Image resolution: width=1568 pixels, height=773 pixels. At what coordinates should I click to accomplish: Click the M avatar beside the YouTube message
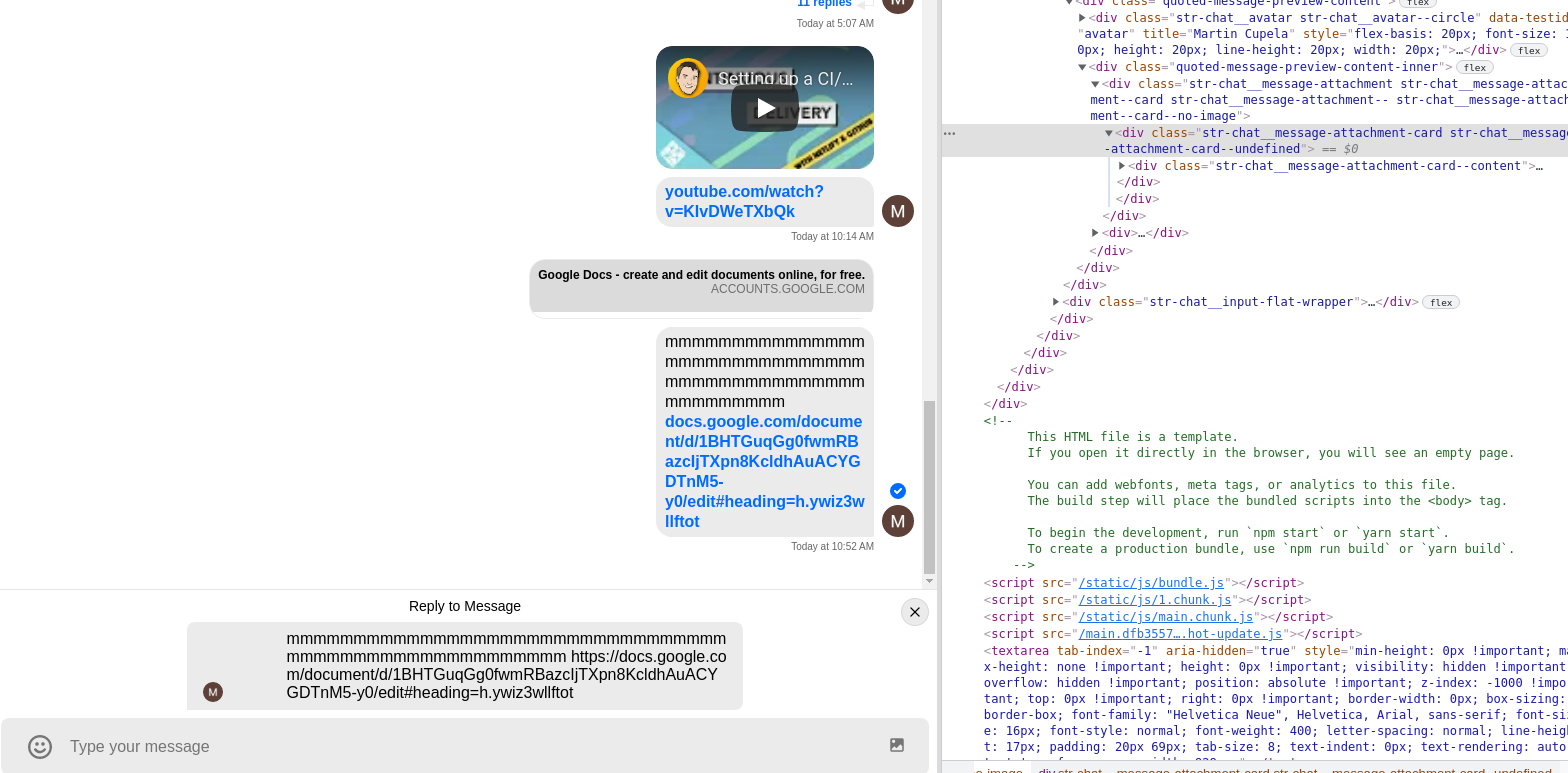898,211
